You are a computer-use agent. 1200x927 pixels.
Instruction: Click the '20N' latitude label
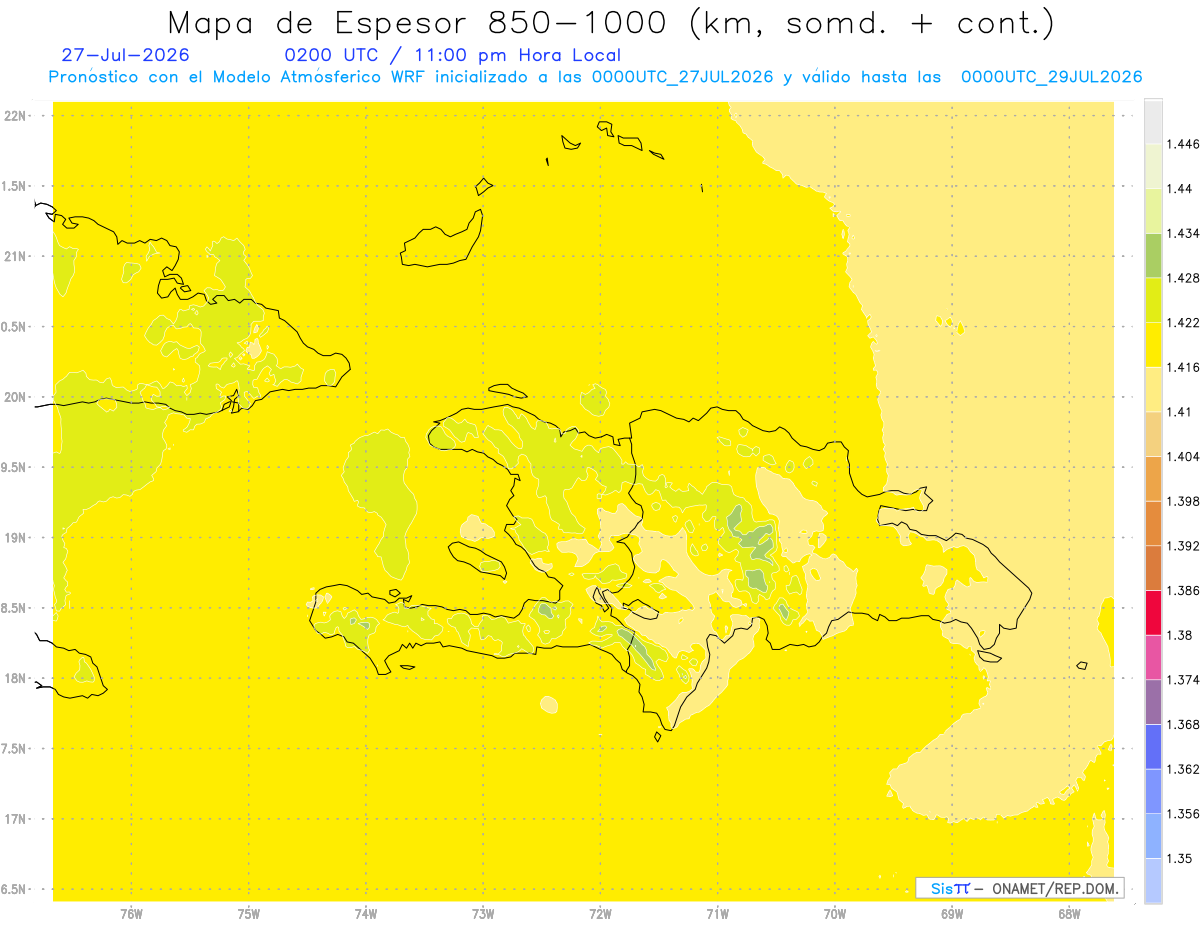tap(16, 397)
